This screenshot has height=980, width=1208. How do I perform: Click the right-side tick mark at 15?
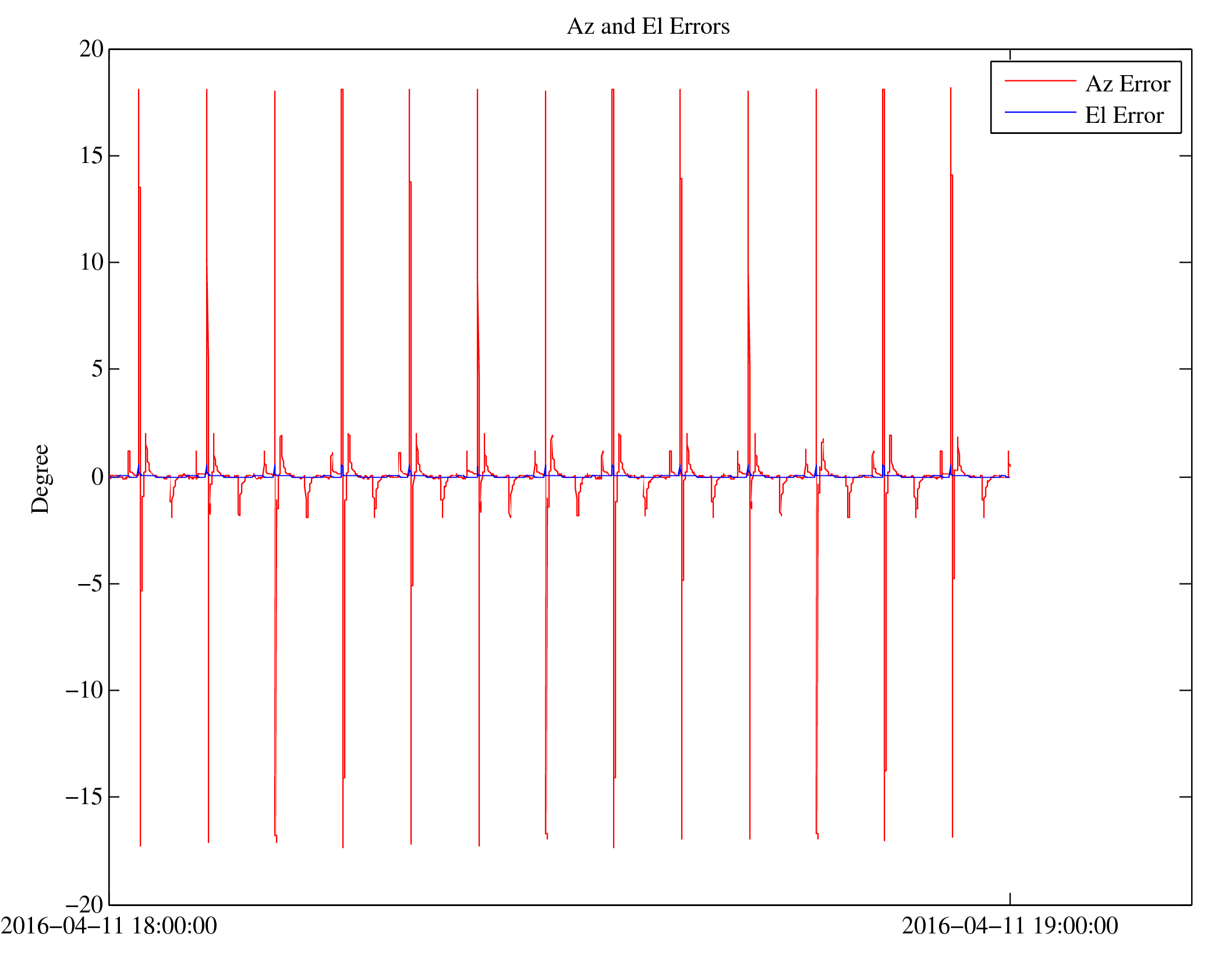click(x=1185, y=156)
